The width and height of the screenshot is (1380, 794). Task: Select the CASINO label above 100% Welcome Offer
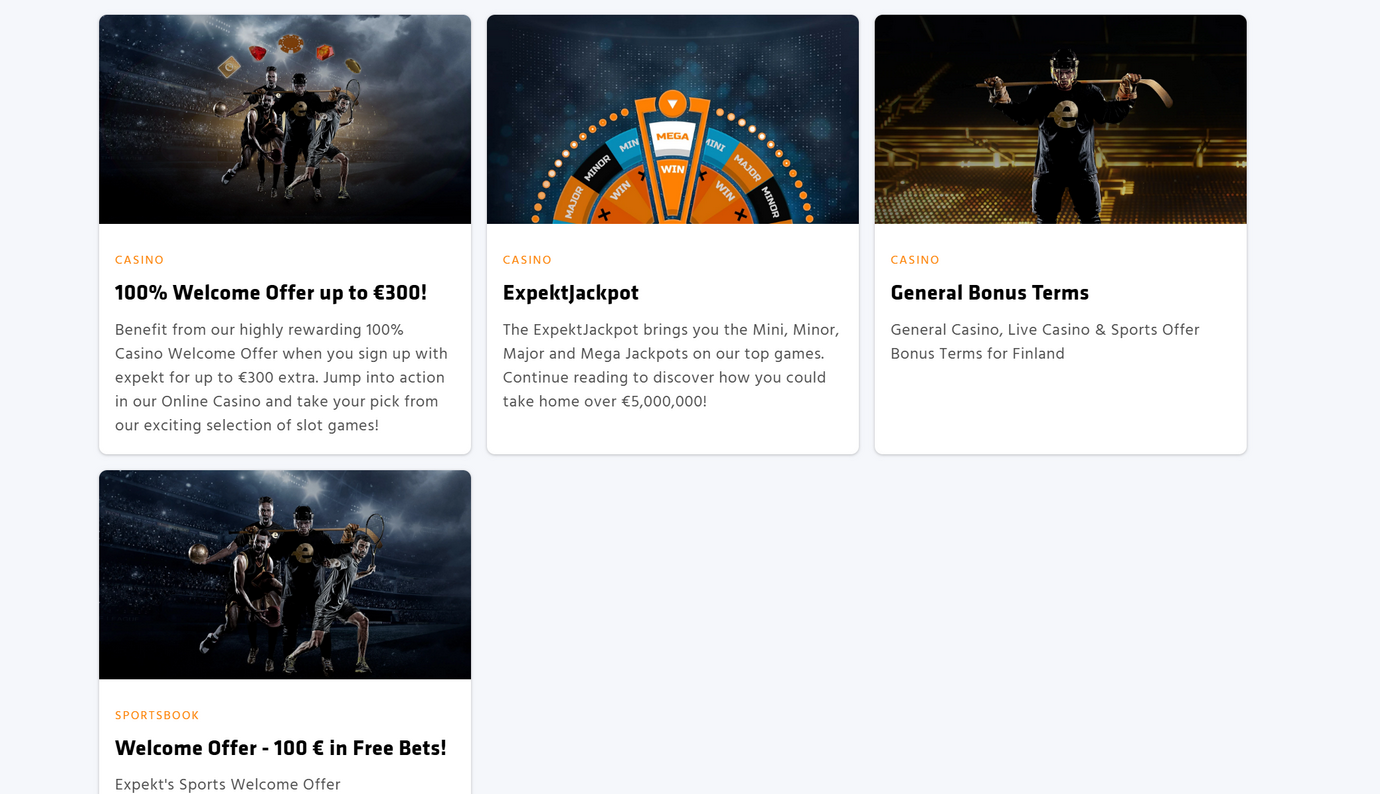pos(139,260)
